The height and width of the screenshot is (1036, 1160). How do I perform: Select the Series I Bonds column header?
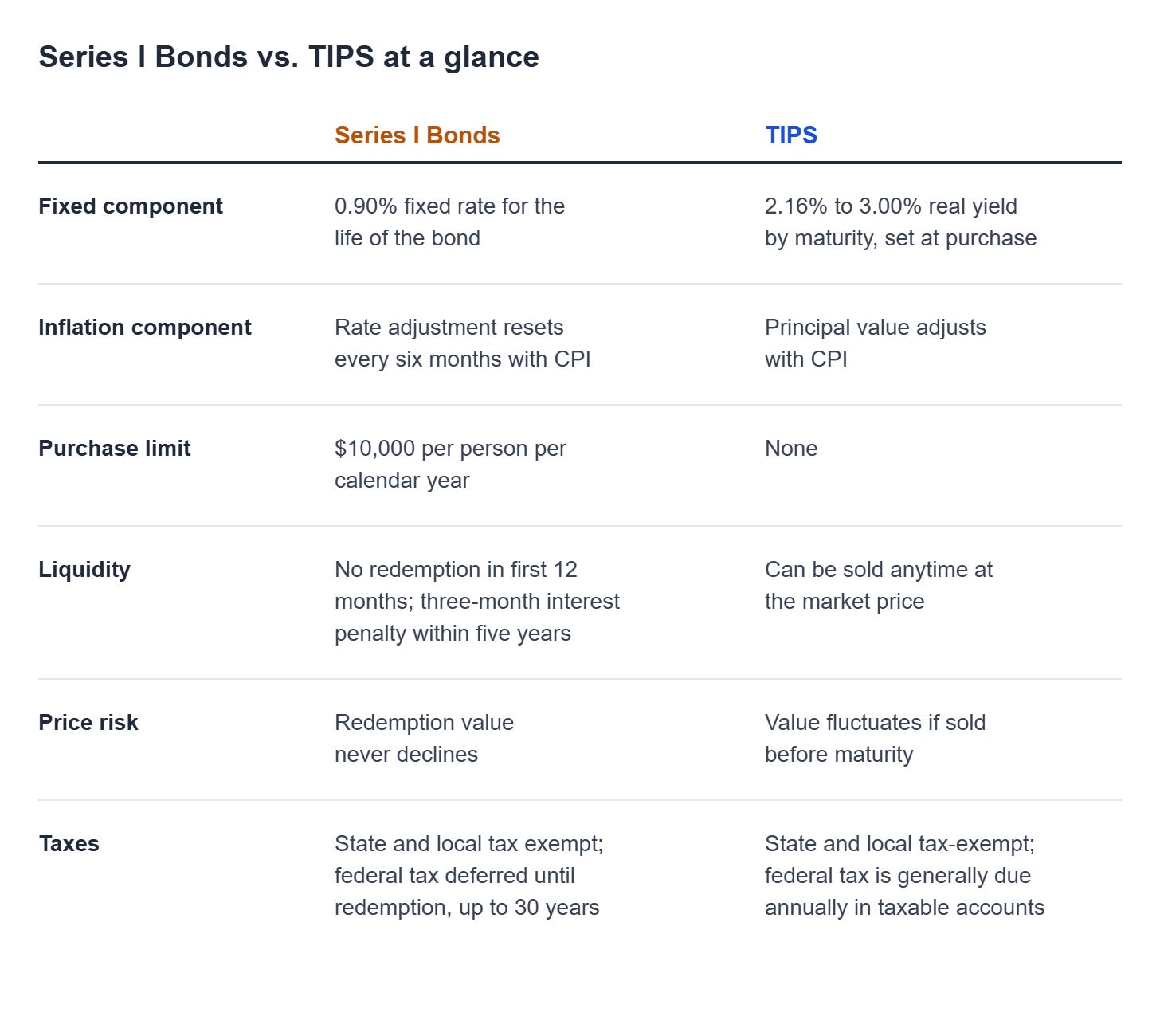tap(417, 135)
